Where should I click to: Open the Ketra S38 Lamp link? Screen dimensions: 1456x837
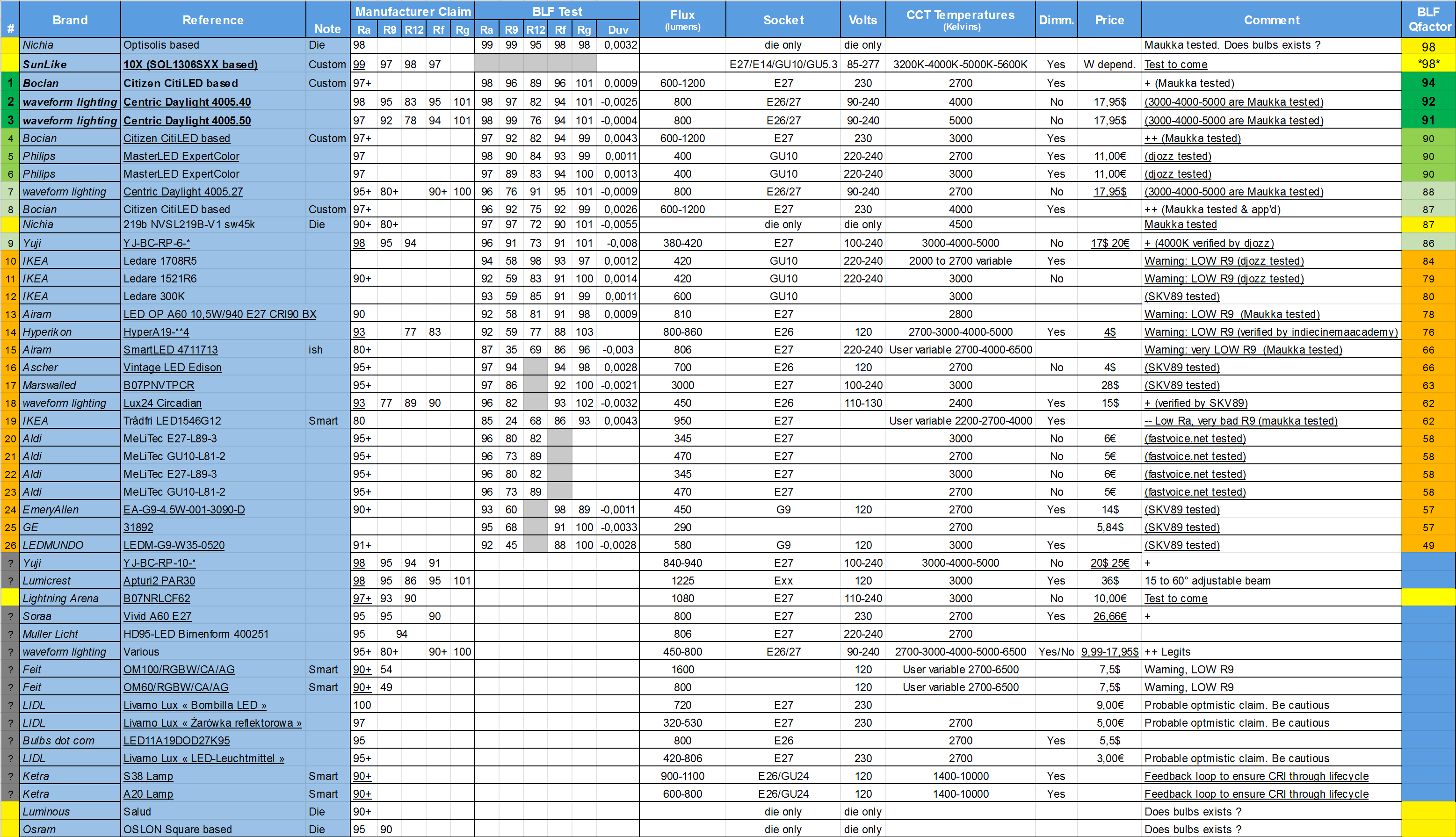[148, 776]
